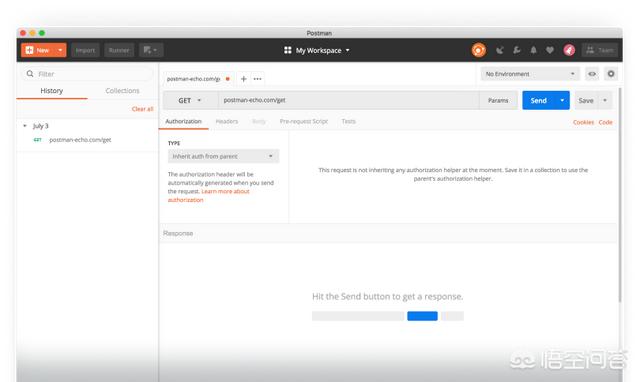
Task: Open the GET method dropdown
Action: click(190, 100)
